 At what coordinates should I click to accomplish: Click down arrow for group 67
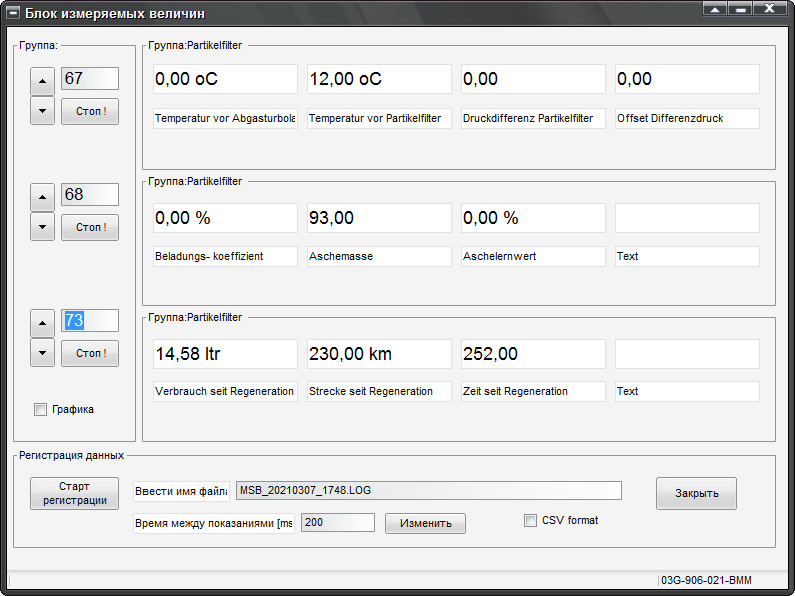[x=42, y=110]
